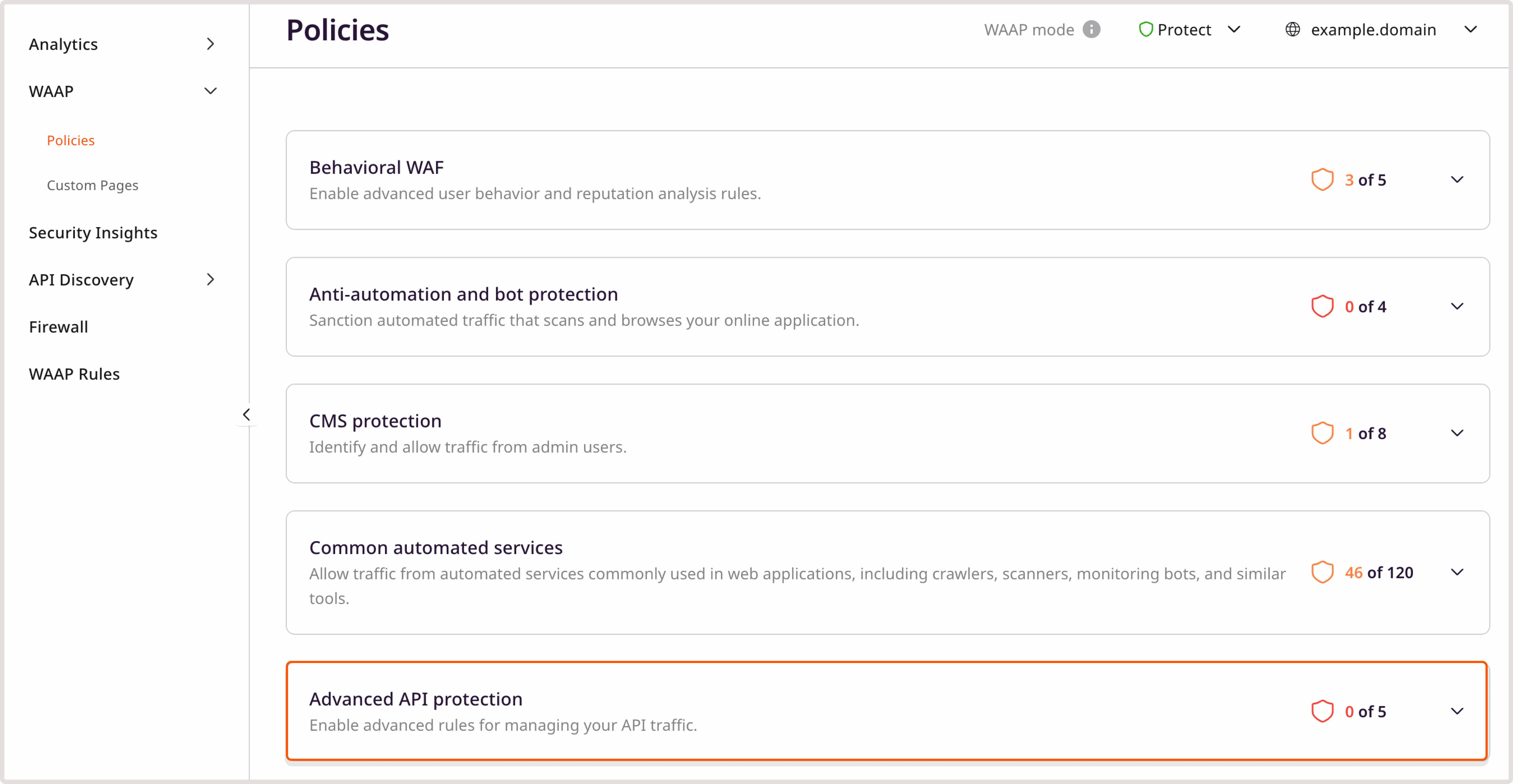1513x784 pixels.
Task: Click the Behavioral WAF title
Action: click(377, 167)
